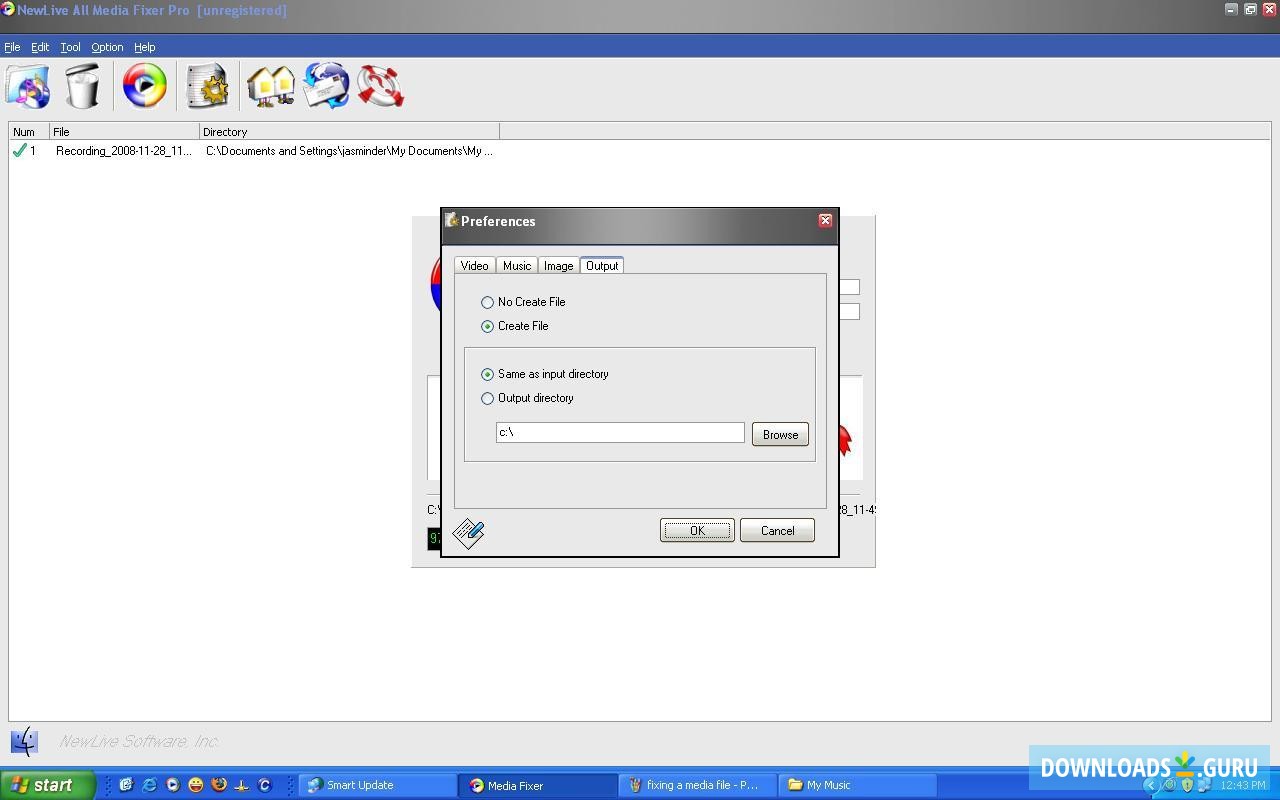The width and height of the screenshot is (1280, 800).
Task: Open the My Music taskbar window
Action: click(x=858, y=785)
